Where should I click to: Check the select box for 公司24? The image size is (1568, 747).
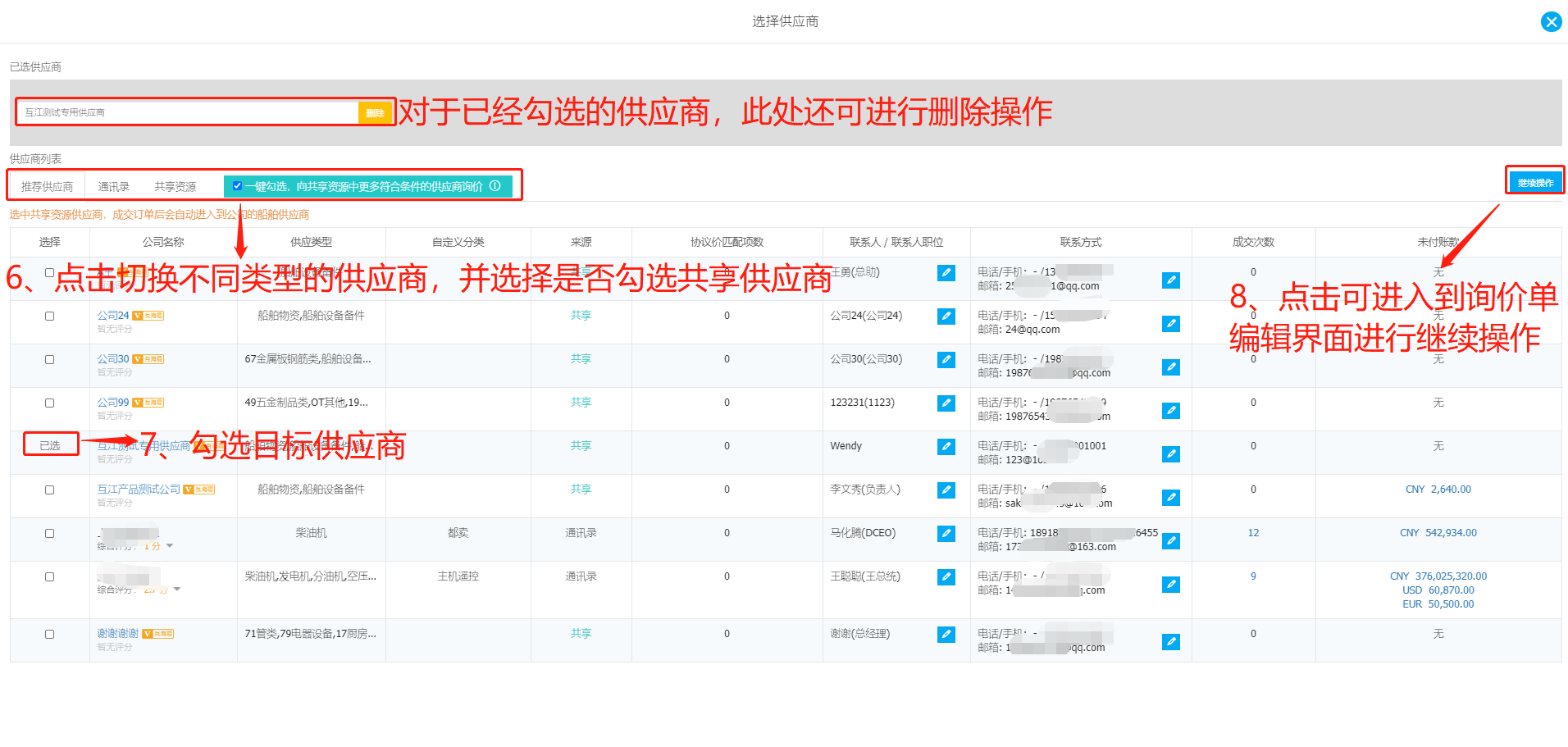click(49, 316)
